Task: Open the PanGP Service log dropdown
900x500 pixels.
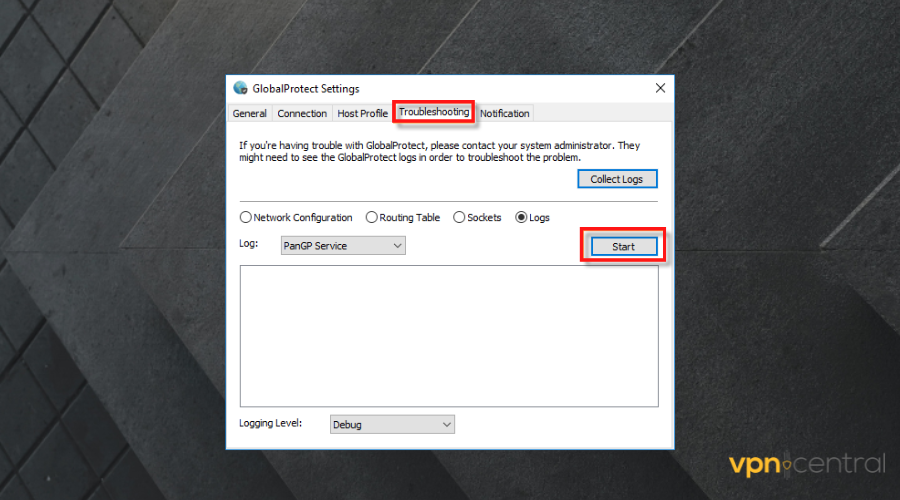Action: tap(343, 246)
